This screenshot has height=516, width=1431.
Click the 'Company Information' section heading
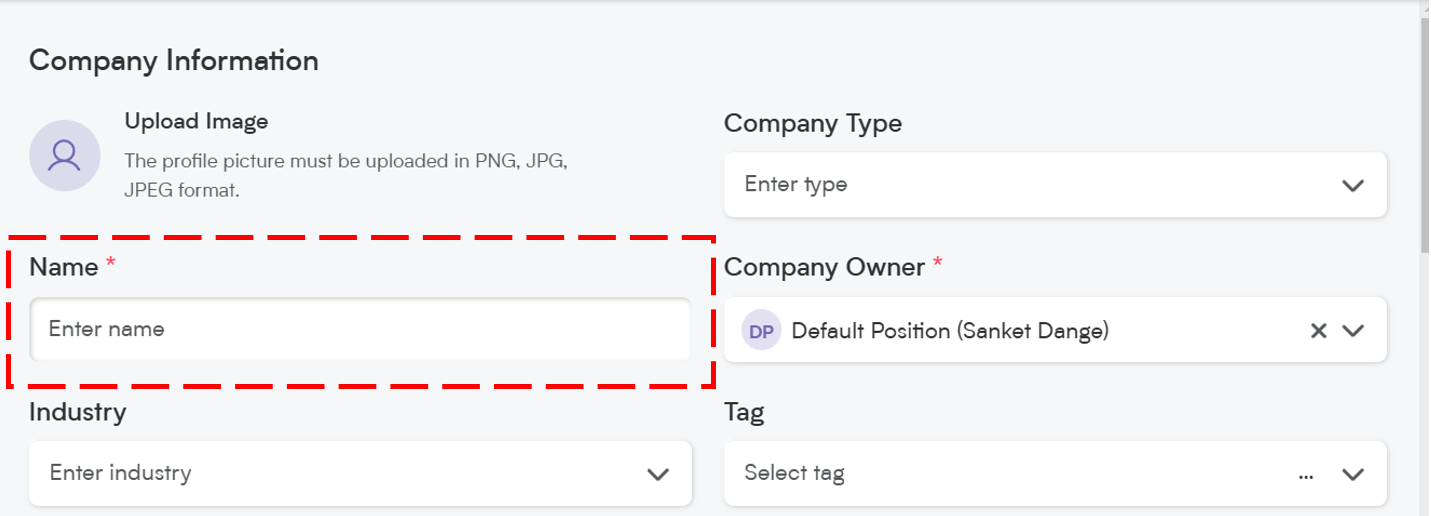pos(174,61)
